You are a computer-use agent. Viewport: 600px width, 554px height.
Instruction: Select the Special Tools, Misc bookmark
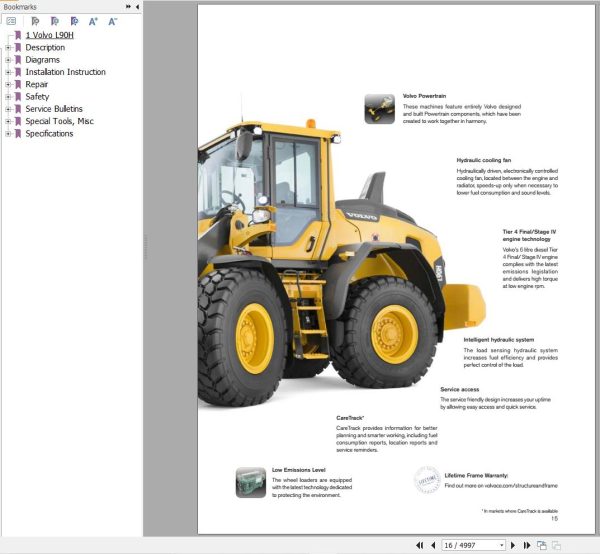[59, 121]
